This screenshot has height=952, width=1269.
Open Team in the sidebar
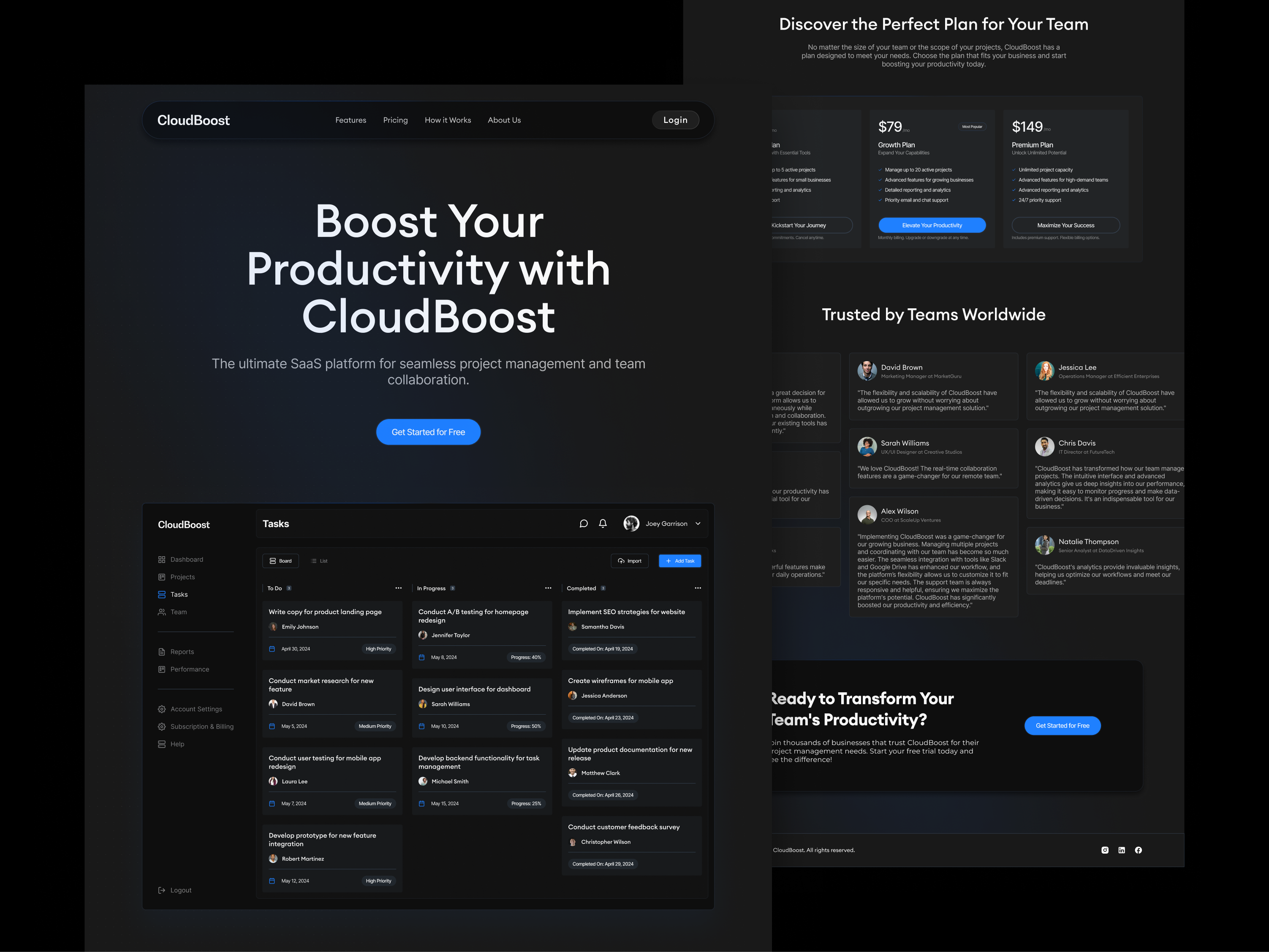tap(173, 612)
